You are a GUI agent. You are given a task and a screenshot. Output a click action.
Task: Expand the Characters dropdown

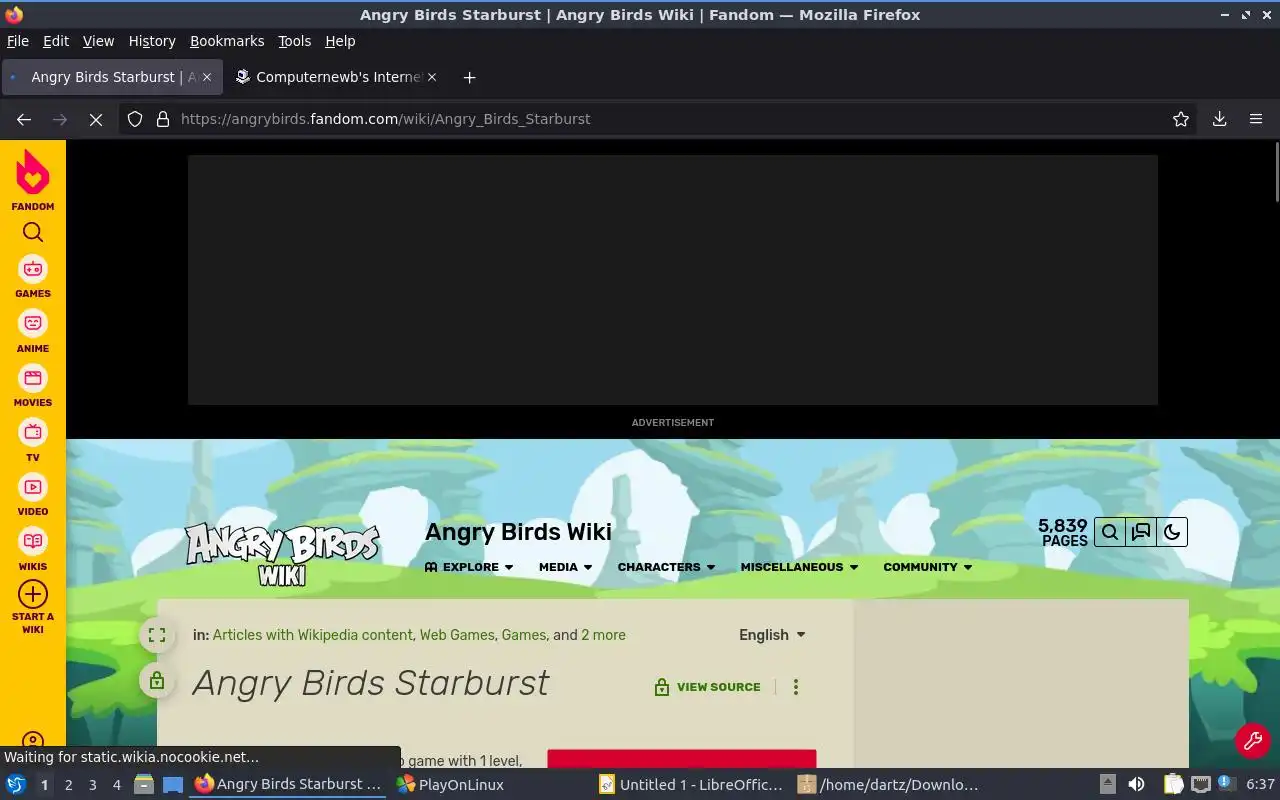[x=667, y=567]
